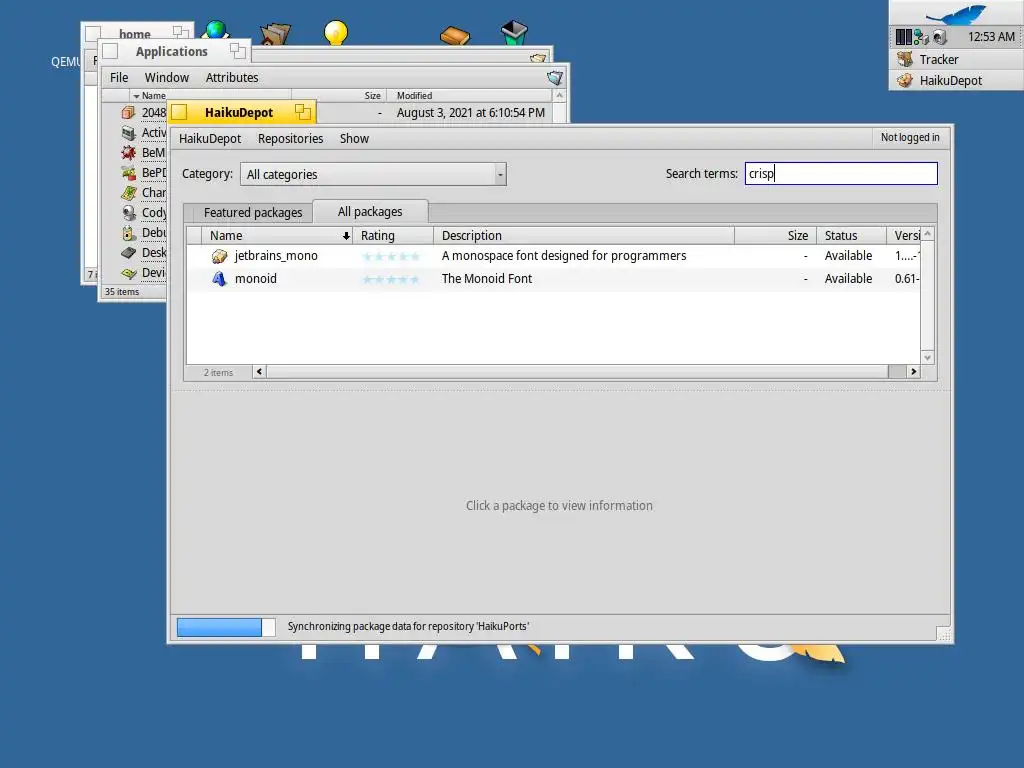Click the Debugger icon in Applications window

(x=129, y=232)
